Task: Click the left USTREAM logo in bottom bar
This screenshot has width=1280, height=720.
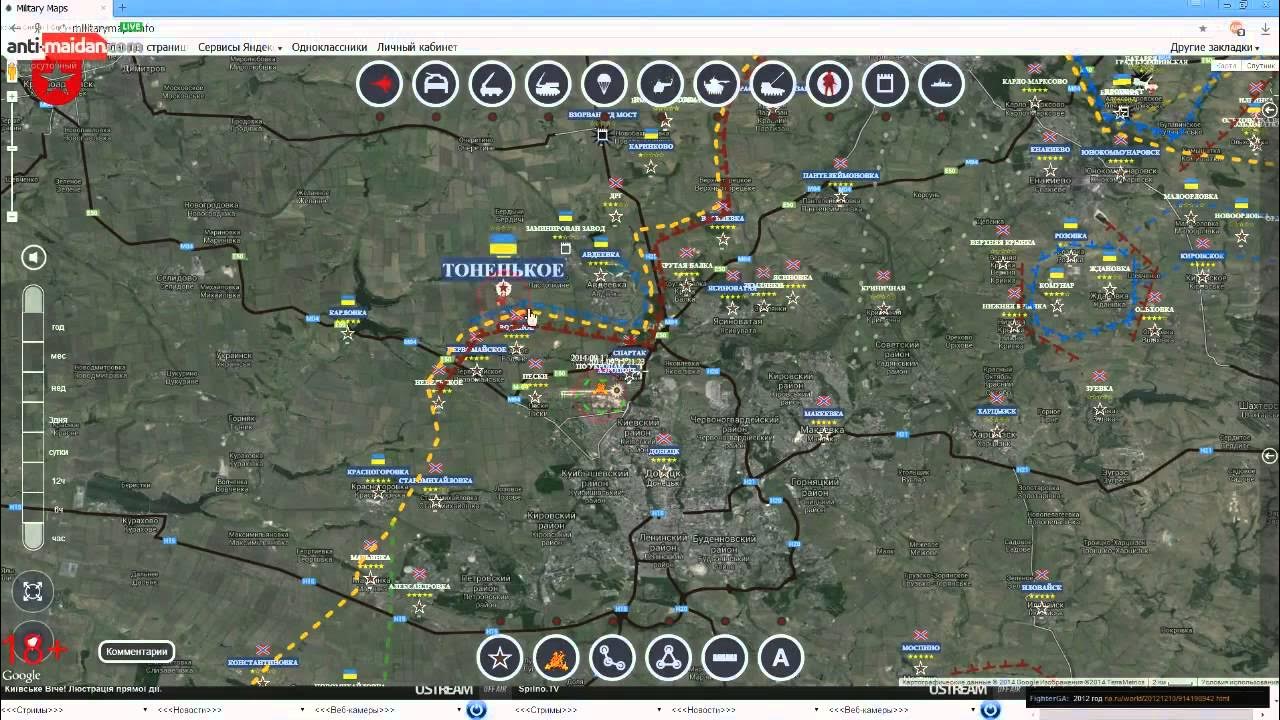Action: coord(443,690)
